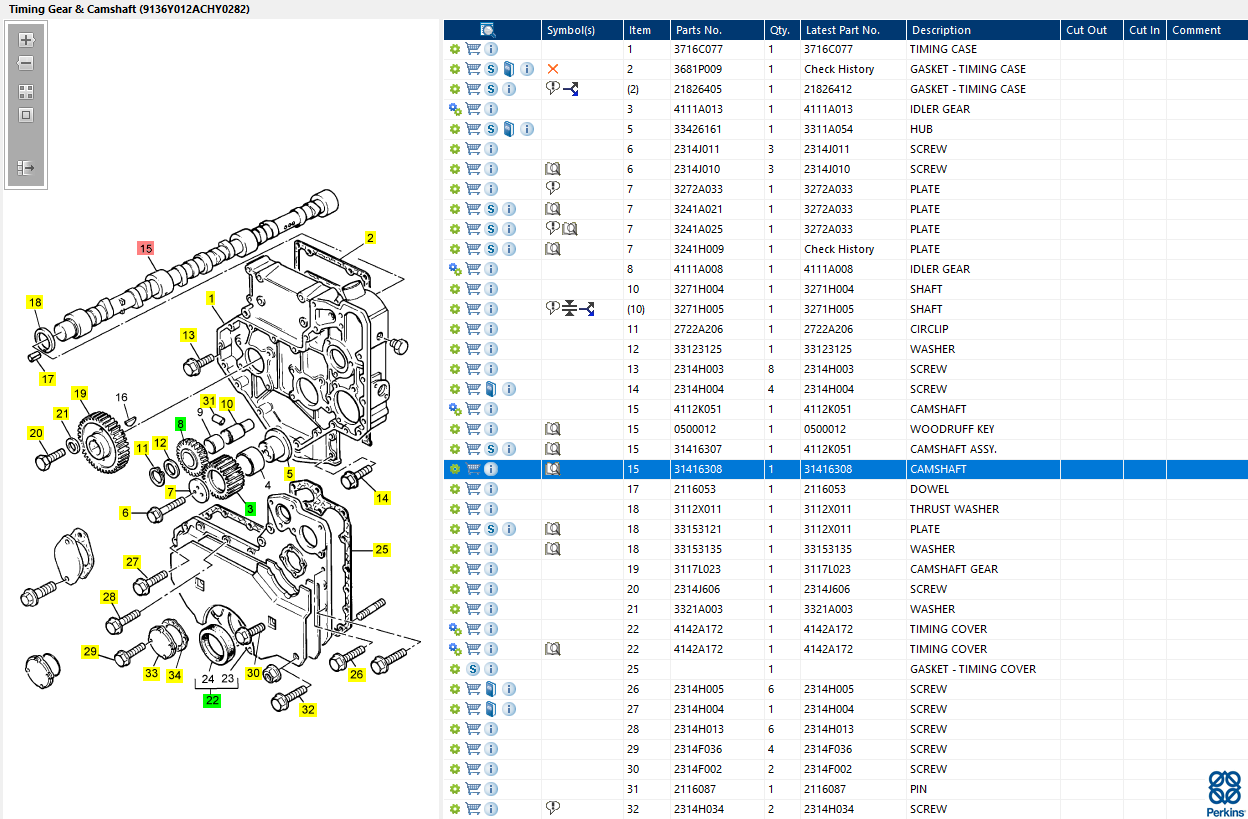Click the S supersession icon for HUB row
The height and width of the screenshot is (819, 1248).
pyautogui.click(x=491, y=129)
